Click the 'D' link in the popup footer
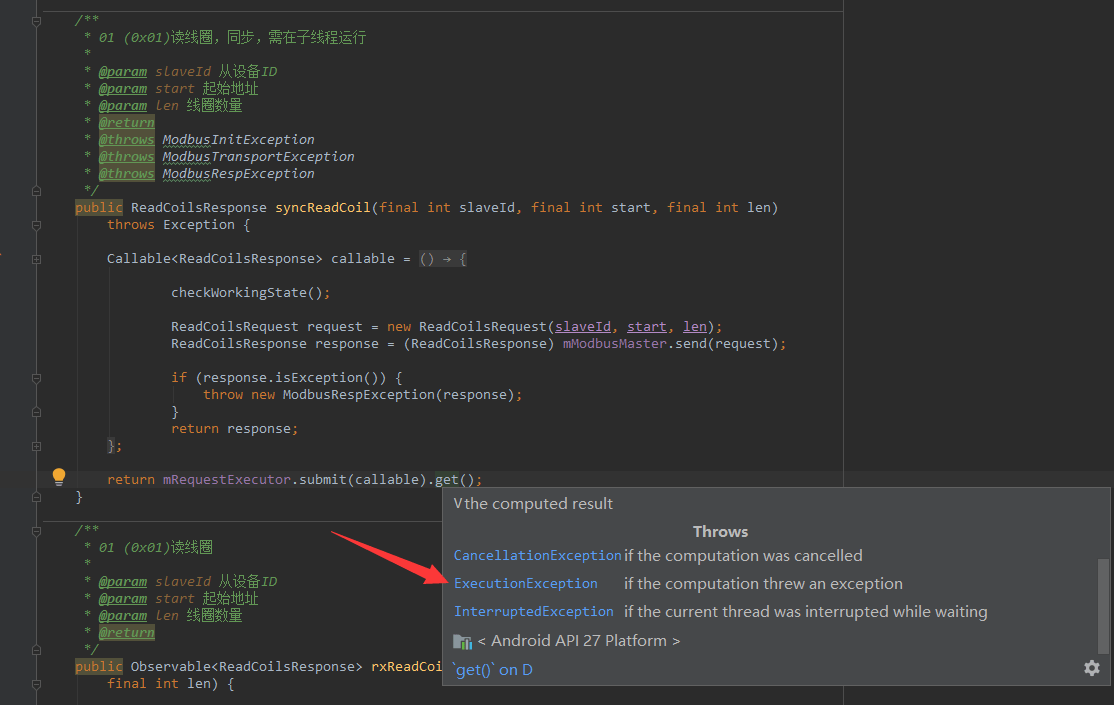Viewport: 1114px width, 705px height. click(525, 669)
